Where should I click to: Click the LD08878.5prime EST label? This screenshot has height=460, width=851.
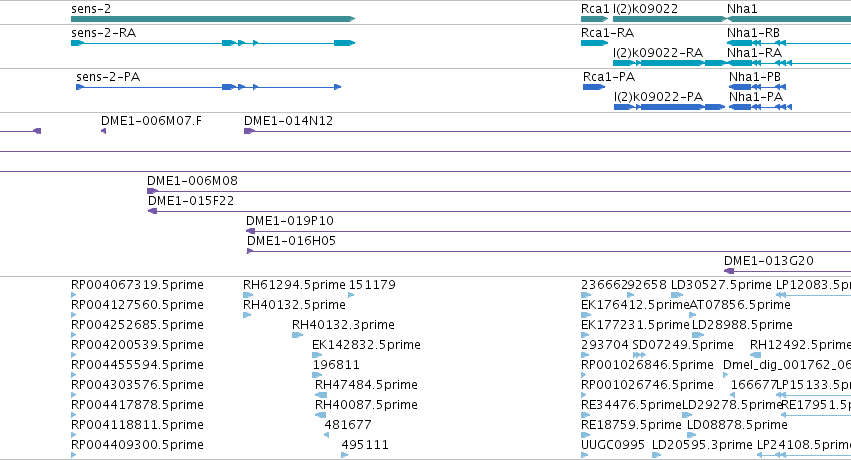click(737, 425)
